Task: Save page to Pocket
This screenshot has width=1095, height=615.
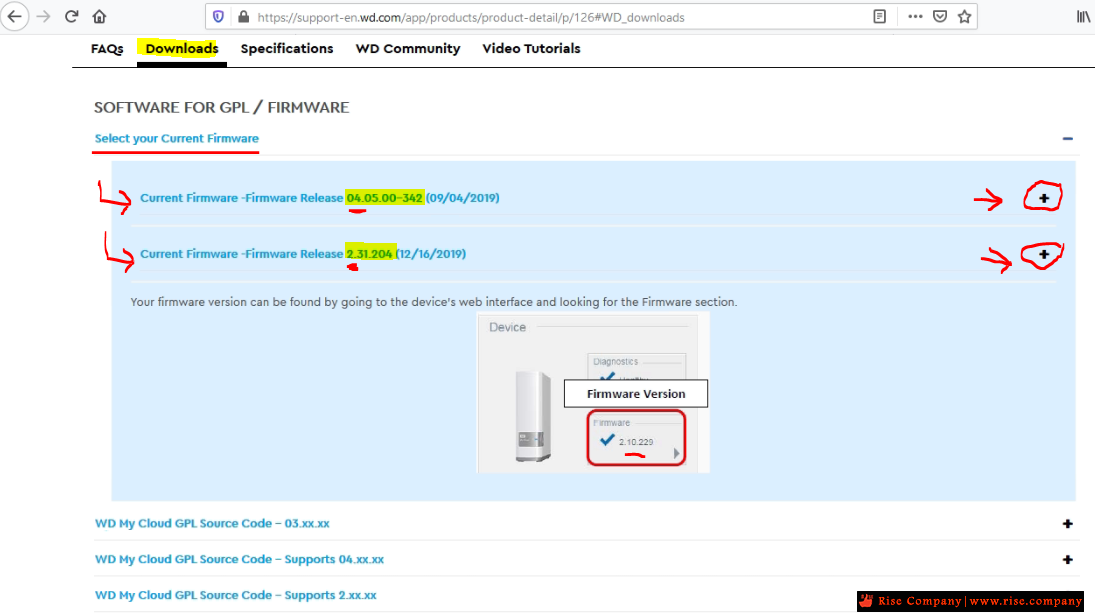Action: (940, 17)
